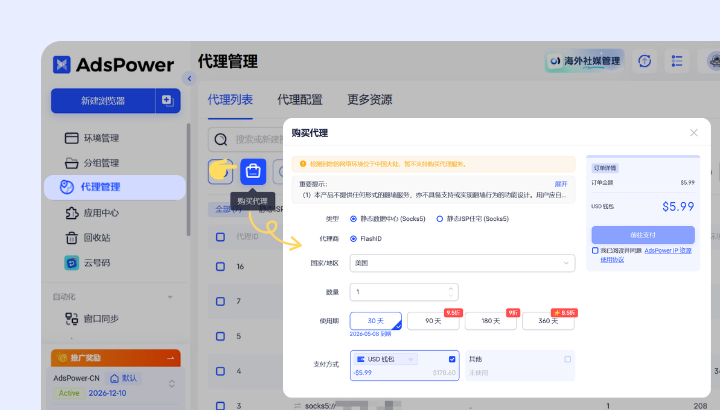Close the 购买代理 dialog
The width and height of the screenshot is (720, 410).
pos(694,133)
